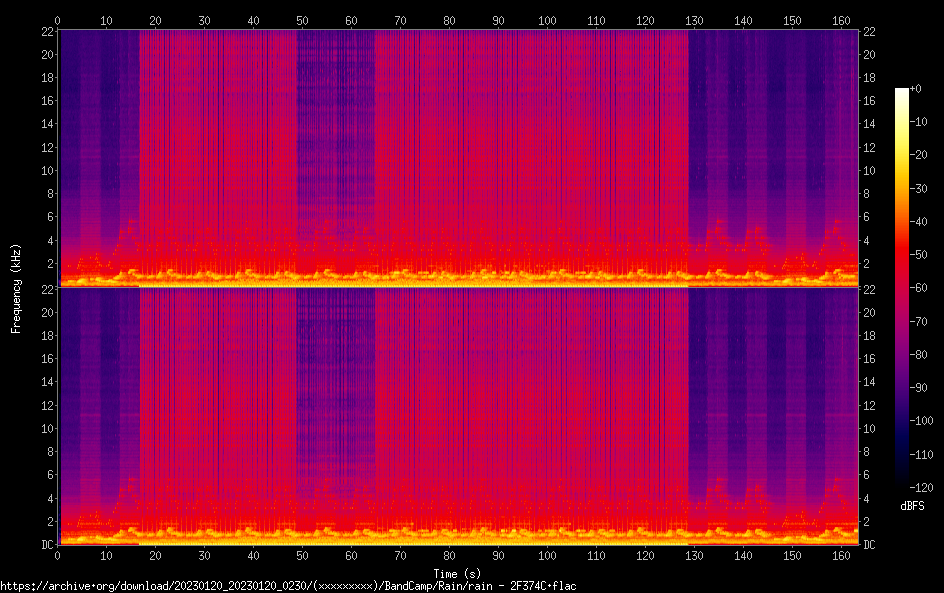944x593 pixels.
Task: Click the 10 kHz tick on upper-left frequency axis
Action: pos(46,170)
